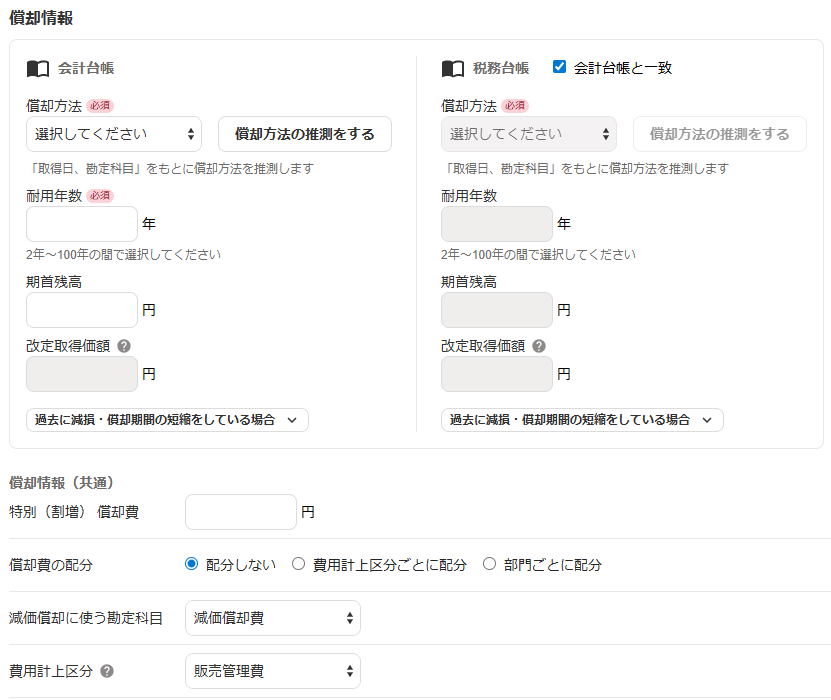Open 税務台帳 償却方法 dropdown
The height and width of the screenshot is (700, 831).
(529, 134)
